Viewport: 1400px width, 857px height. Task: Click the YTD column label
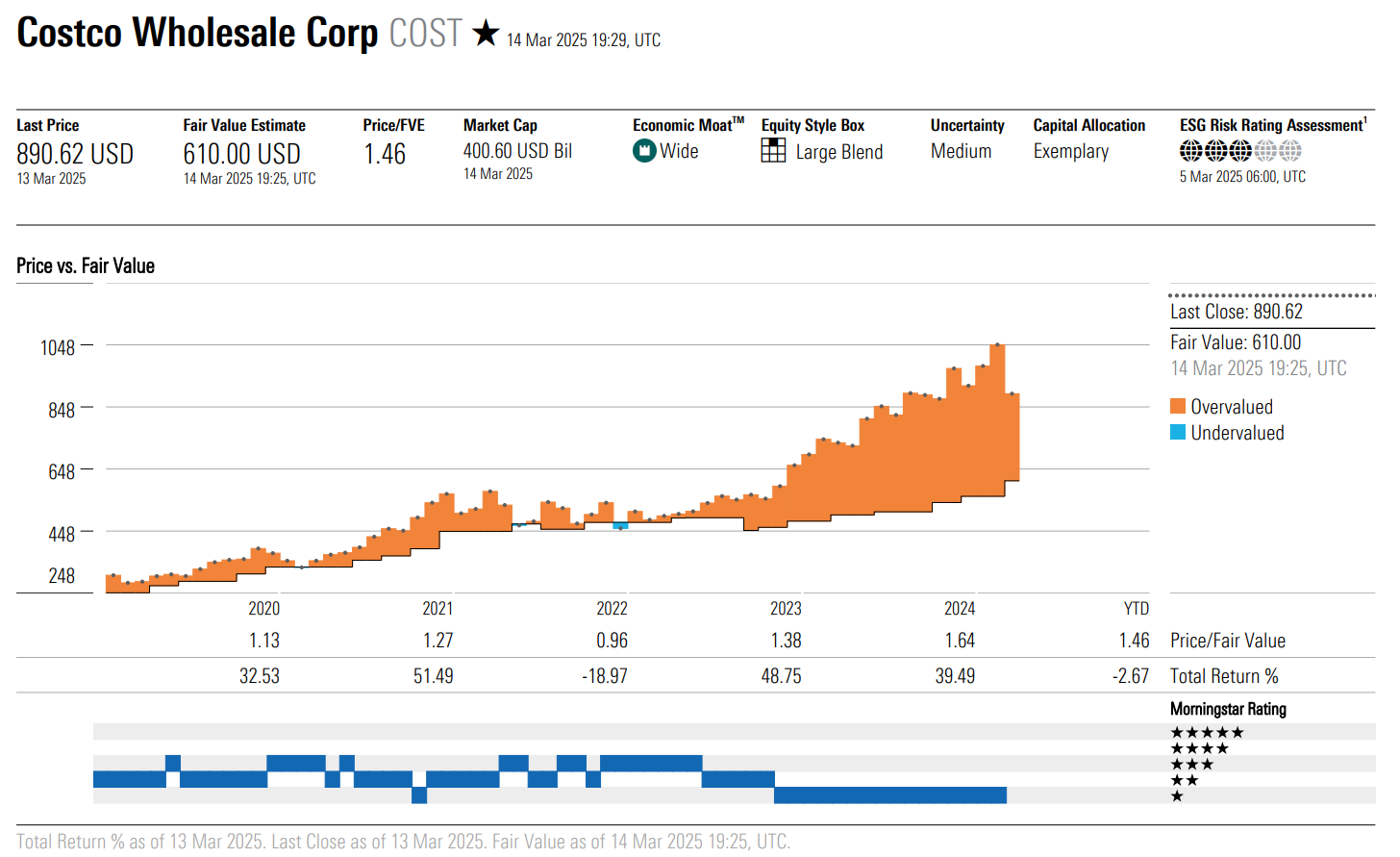tap(1137, 609)
